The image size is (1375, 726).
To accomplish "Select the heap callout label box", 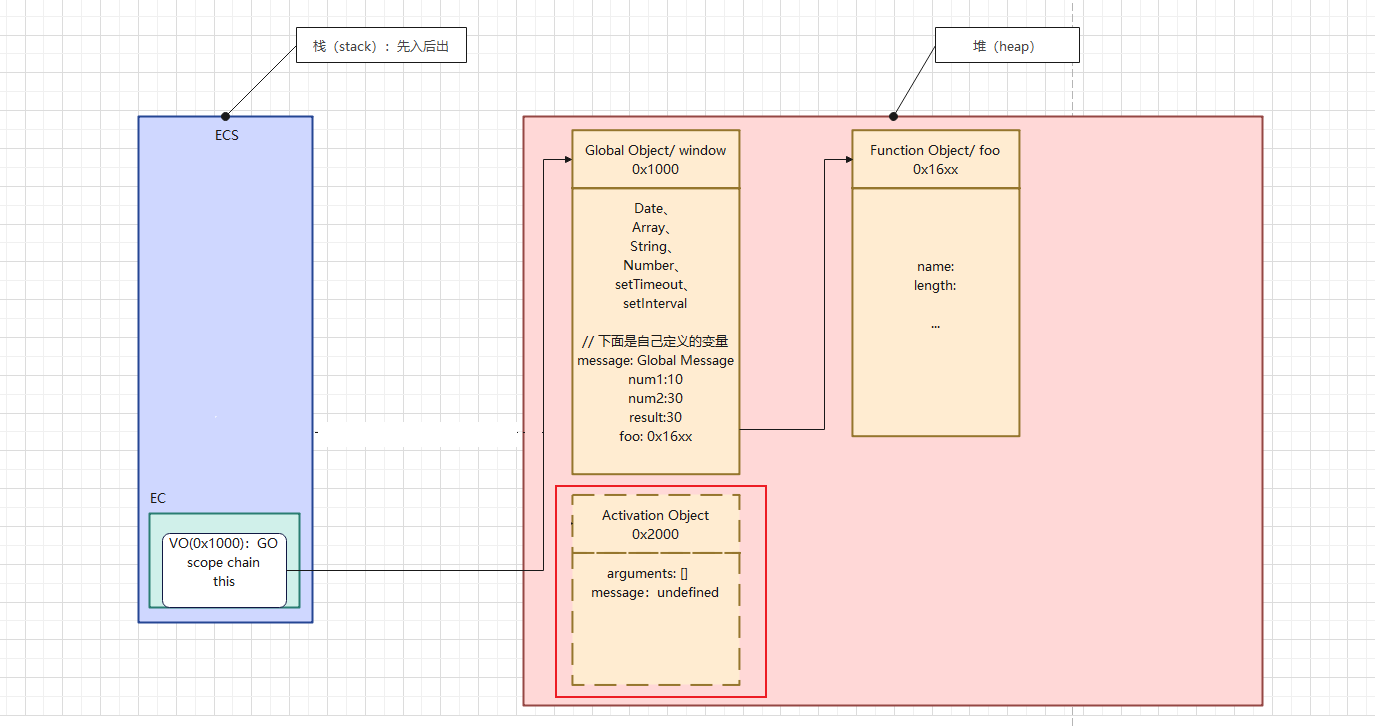I will coord(1006,46).
